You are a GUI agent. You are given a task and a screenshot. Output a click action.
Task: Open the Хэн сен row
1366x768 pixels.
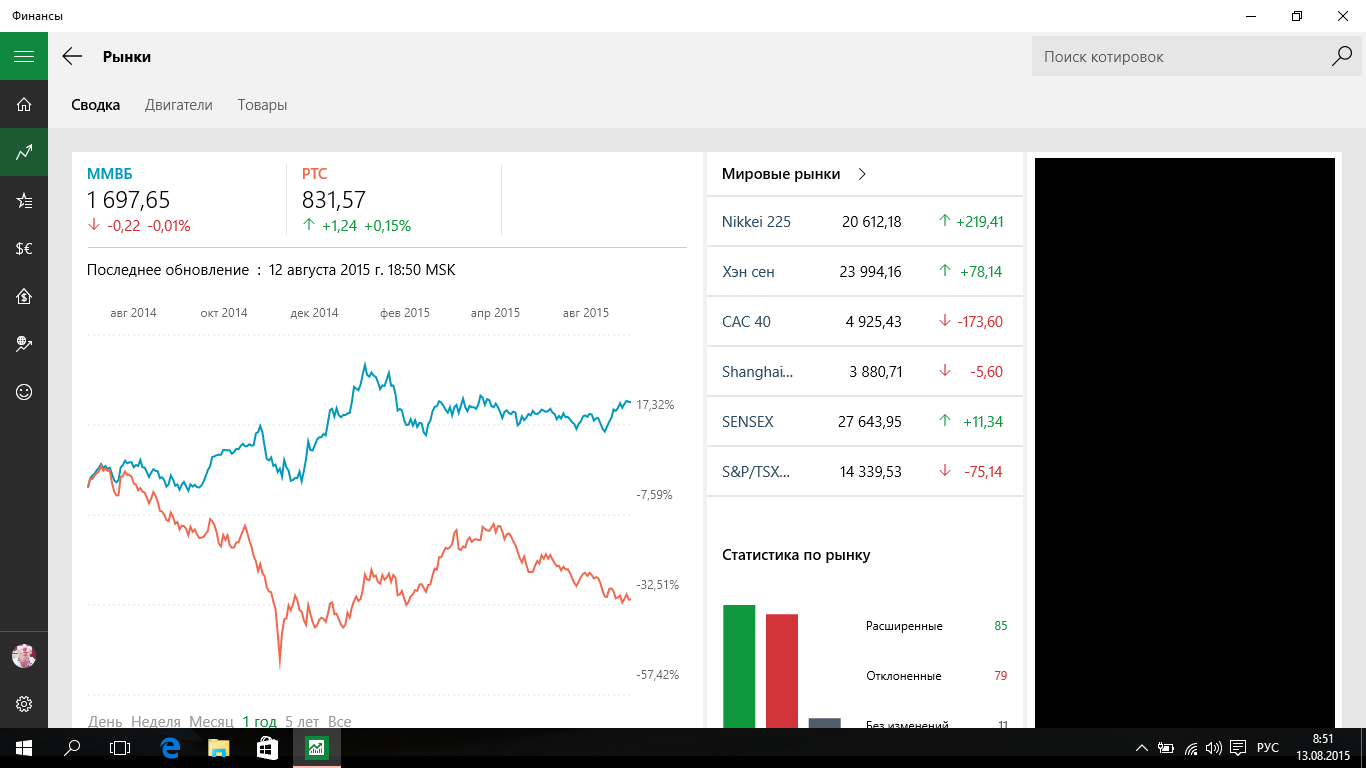865,272
